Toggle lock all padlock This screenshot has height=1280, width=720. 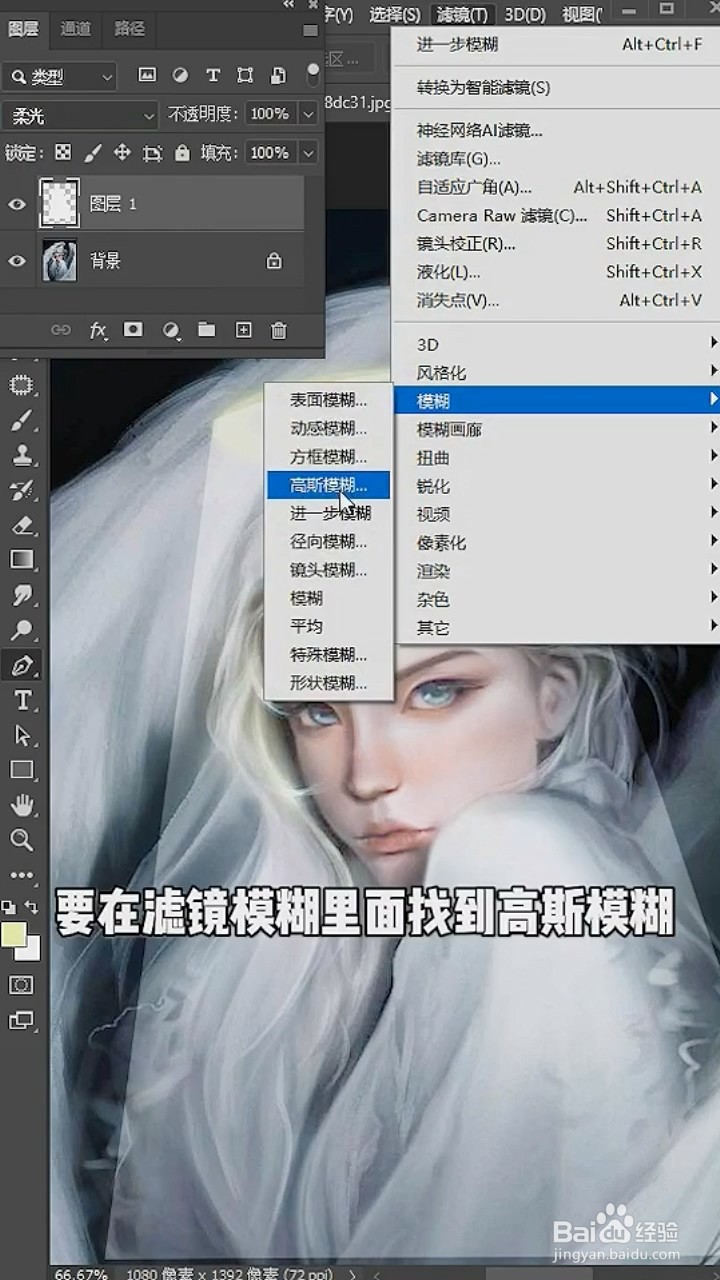(182, 153)
